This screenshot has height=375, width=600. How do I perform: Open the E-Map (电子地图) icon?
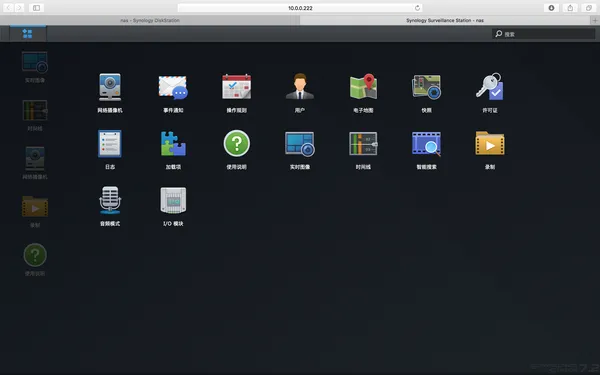point(363,86)
